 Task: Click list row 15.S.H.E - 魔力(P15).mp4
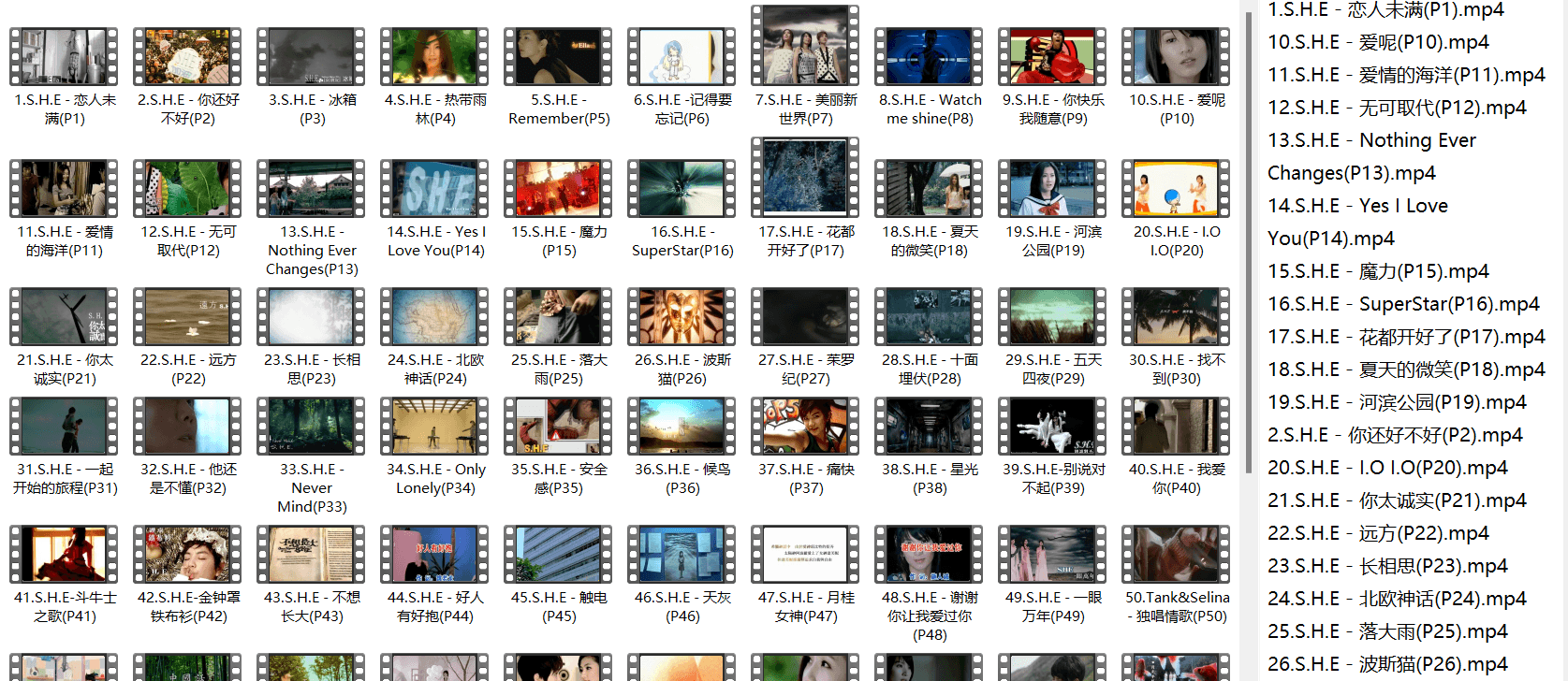[x=1378, y=271]
